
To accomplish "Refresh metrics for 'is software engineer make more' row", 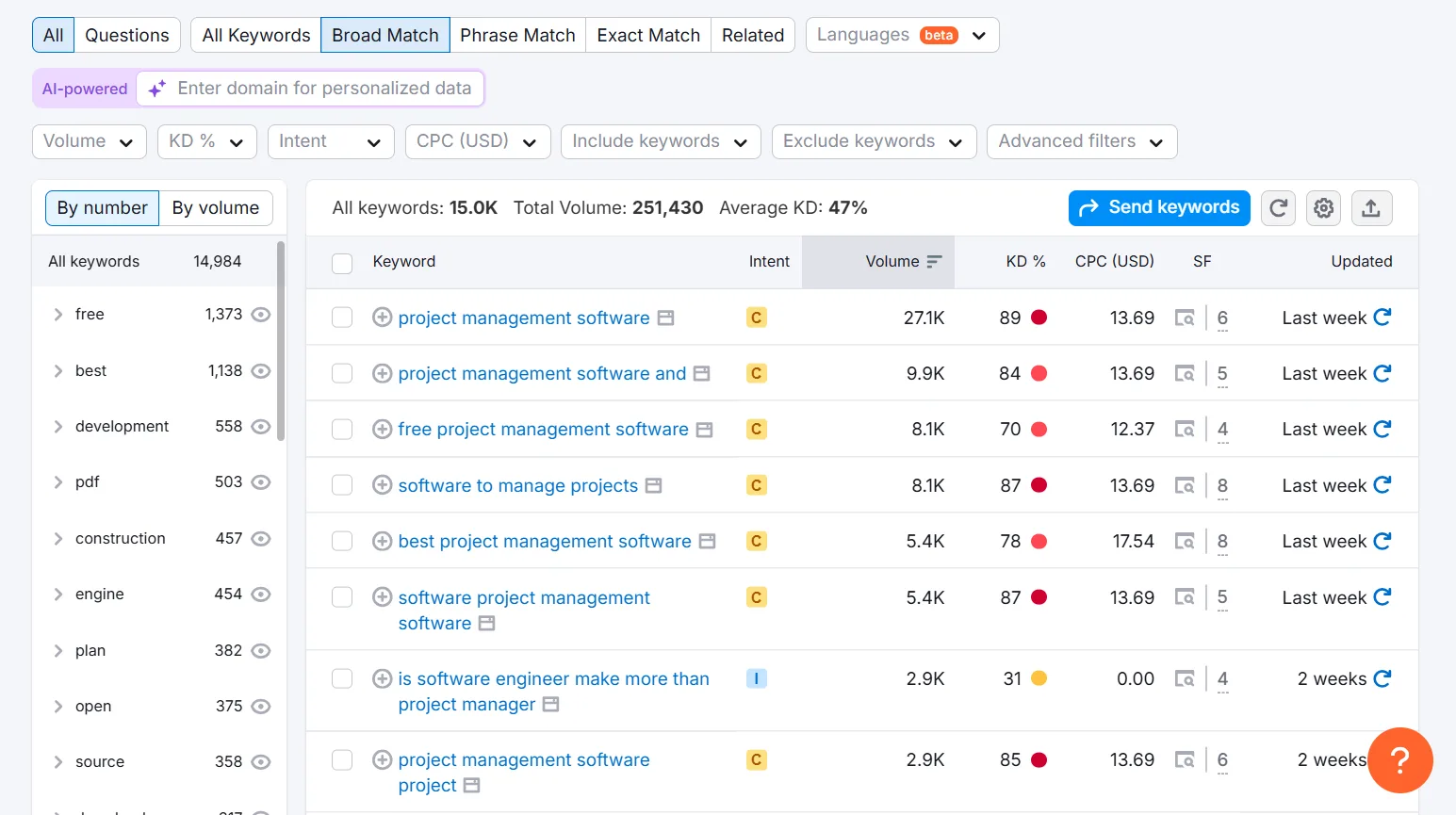I will 1382,678.
